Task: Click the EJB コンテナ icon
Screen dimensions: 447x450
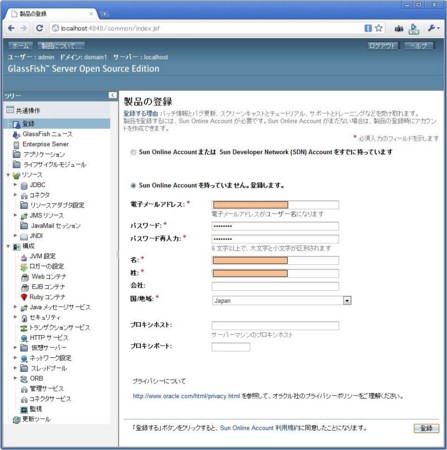Action: point(25,287)
